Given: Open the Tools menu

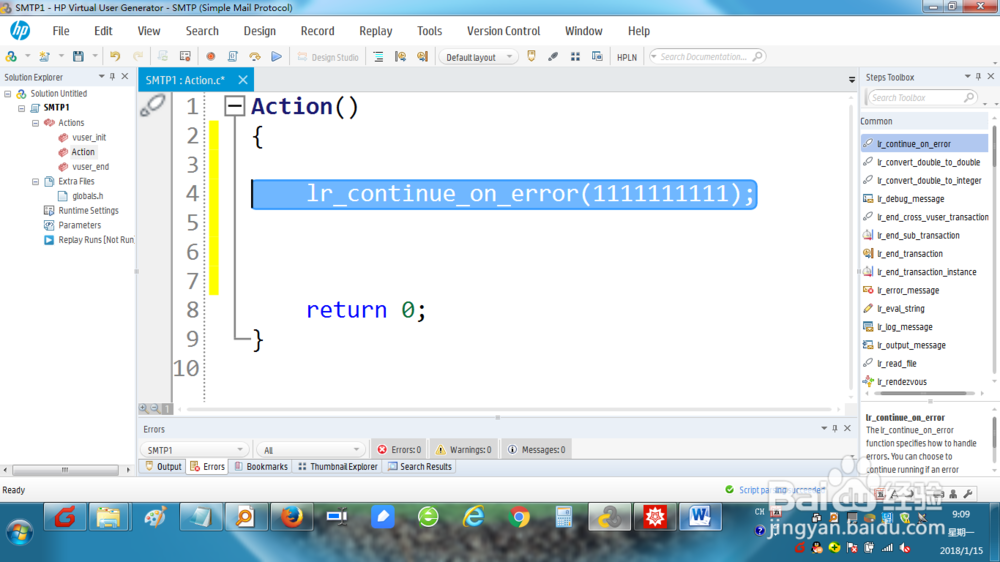Looking at the screenshot, I should coord(429,31).
